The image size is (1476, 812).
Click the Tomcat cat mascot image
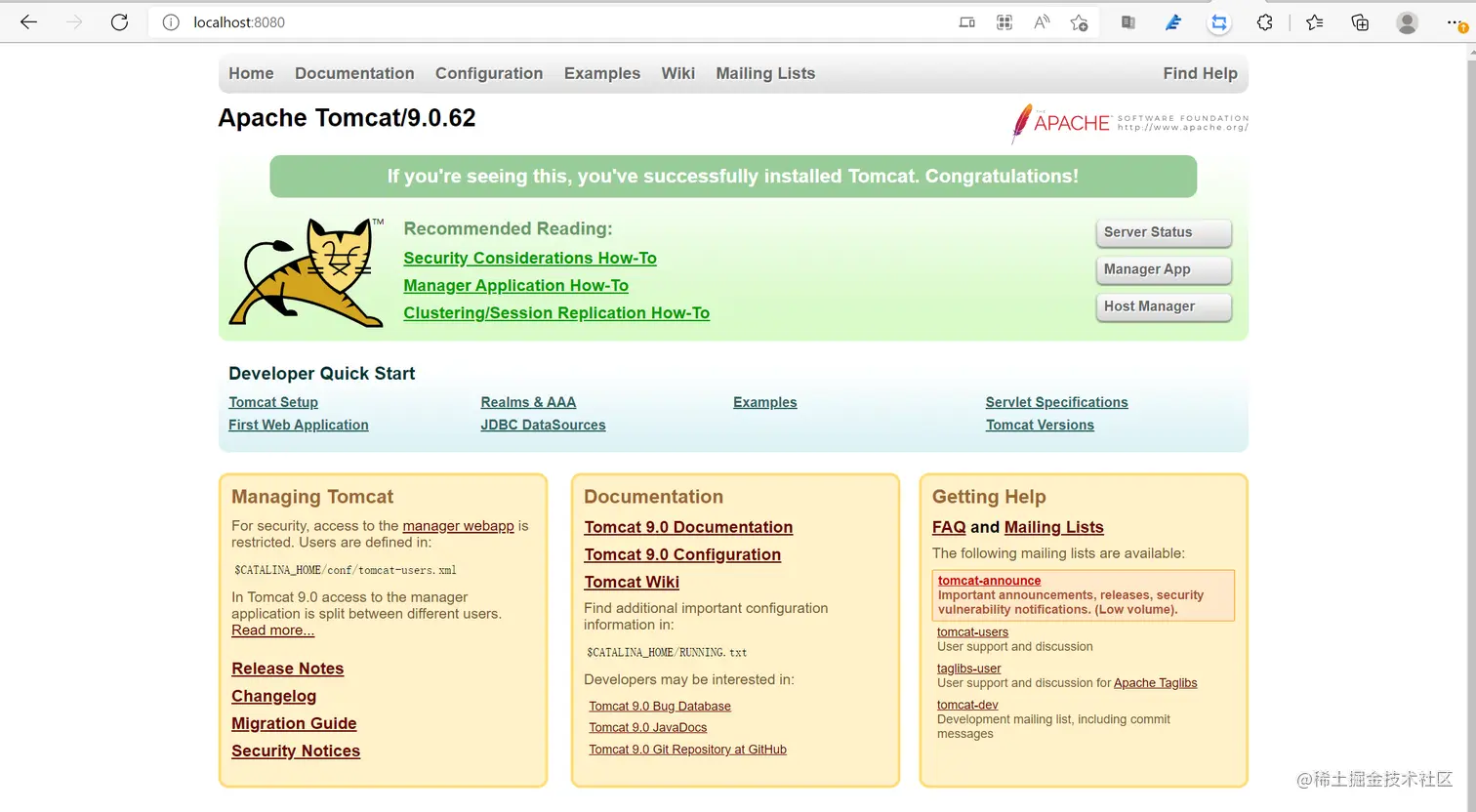point(306,271)
